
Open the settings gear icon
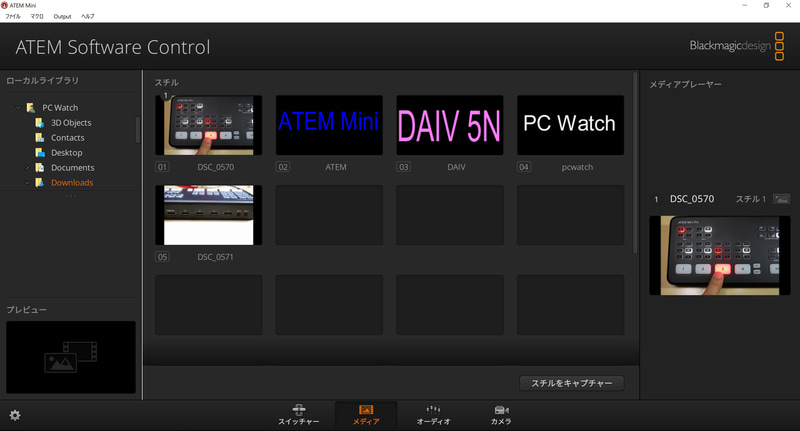coord(15,415)
